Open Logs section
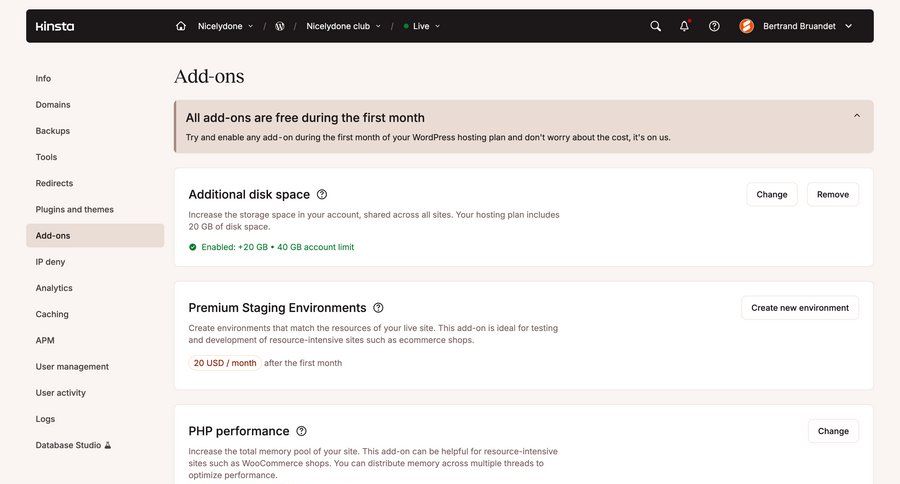 [95, 419]
